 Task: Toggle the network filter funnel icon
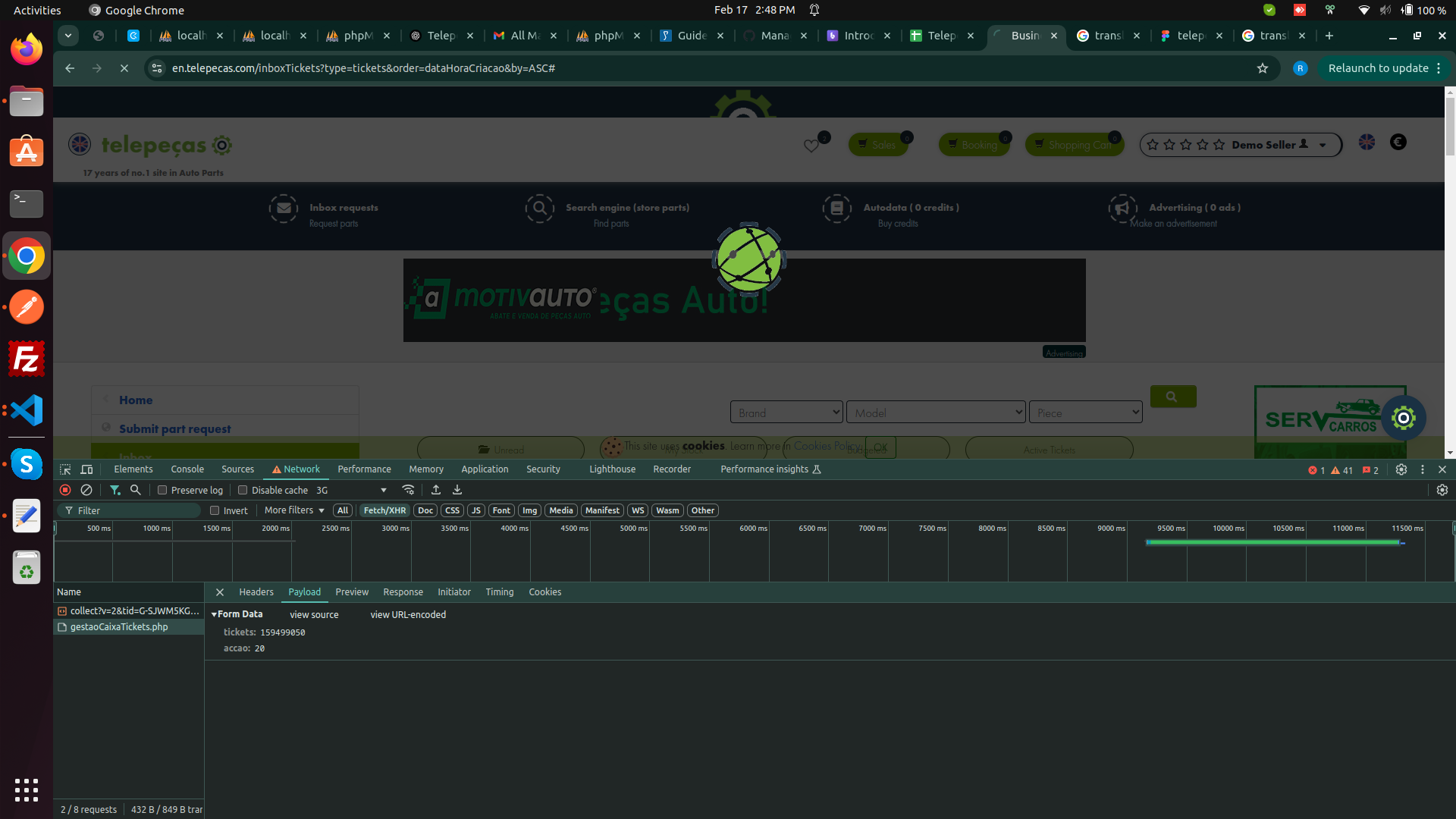115,490
